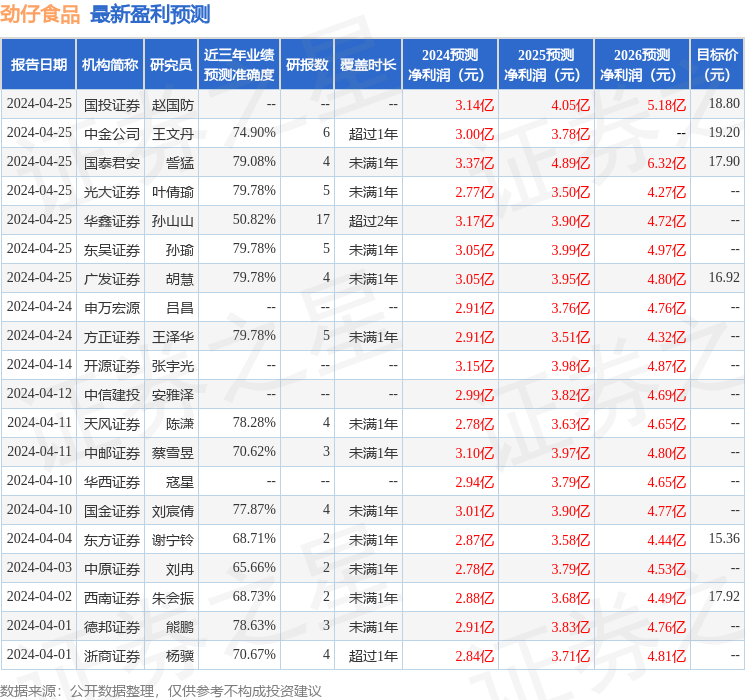The height and width of the screenshot is (700, 745).
Task: Select institution name 中原证券
Action: coord(112,569)
